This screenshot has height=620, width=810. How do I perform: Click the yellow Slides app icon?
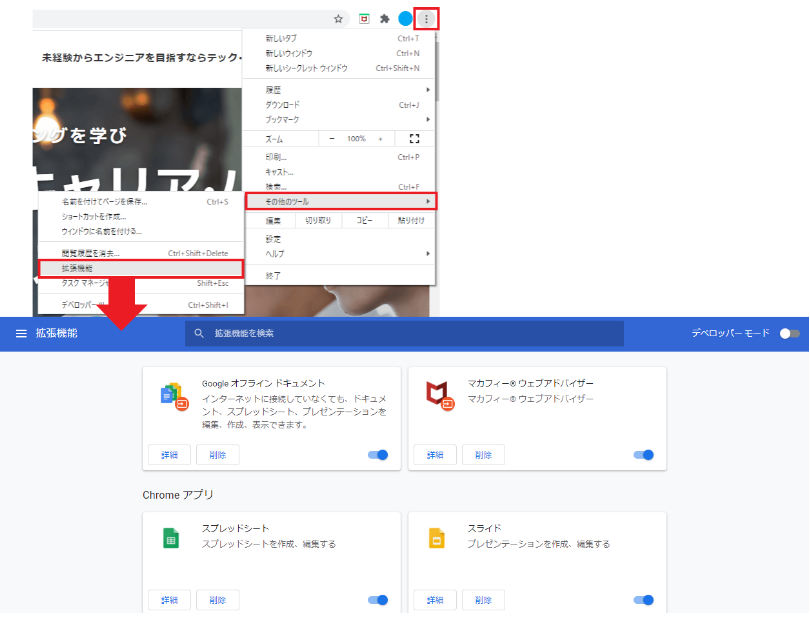(437, 538)
